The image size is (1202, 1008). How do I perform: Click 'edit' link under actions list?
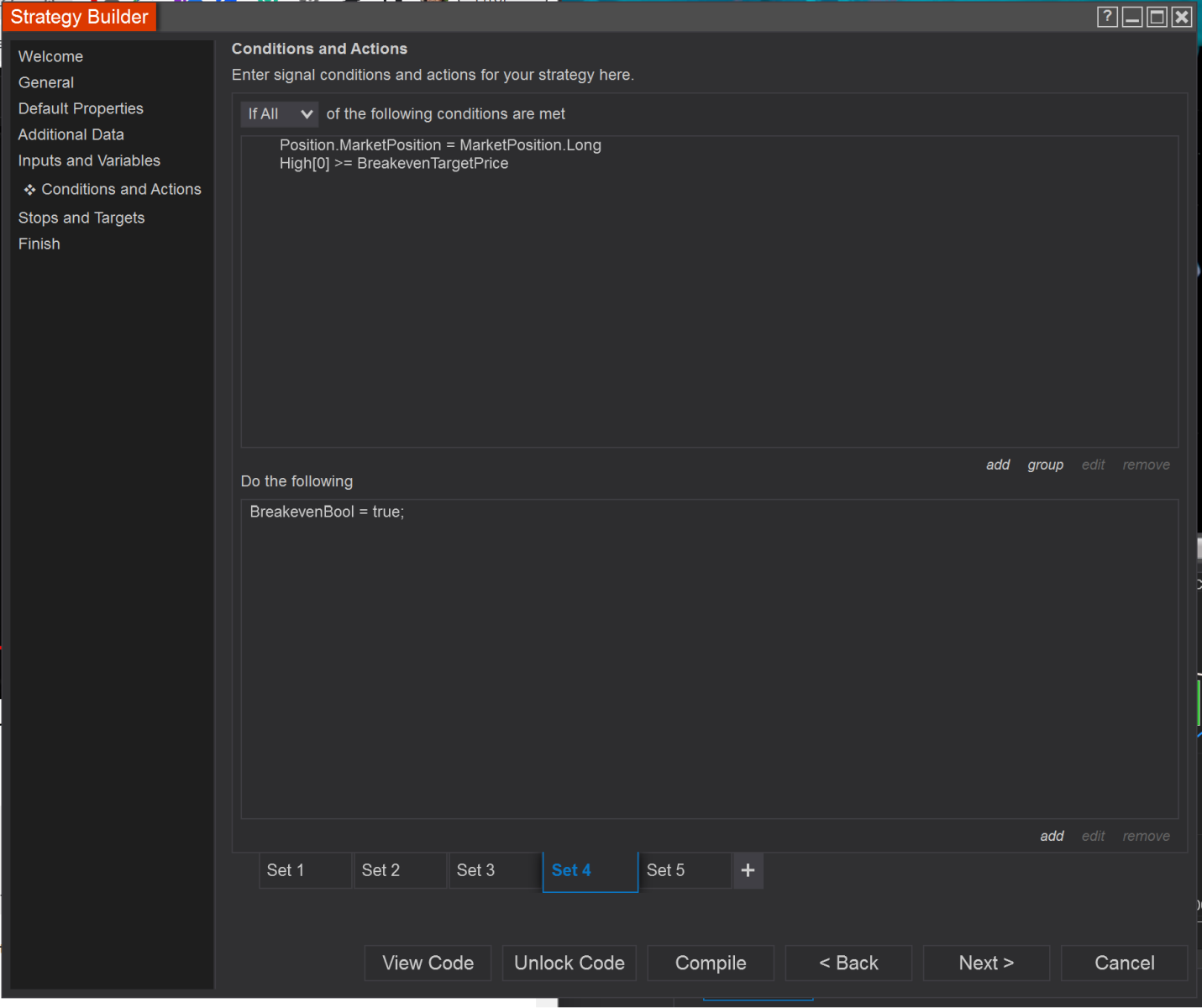click(1094, 836)
